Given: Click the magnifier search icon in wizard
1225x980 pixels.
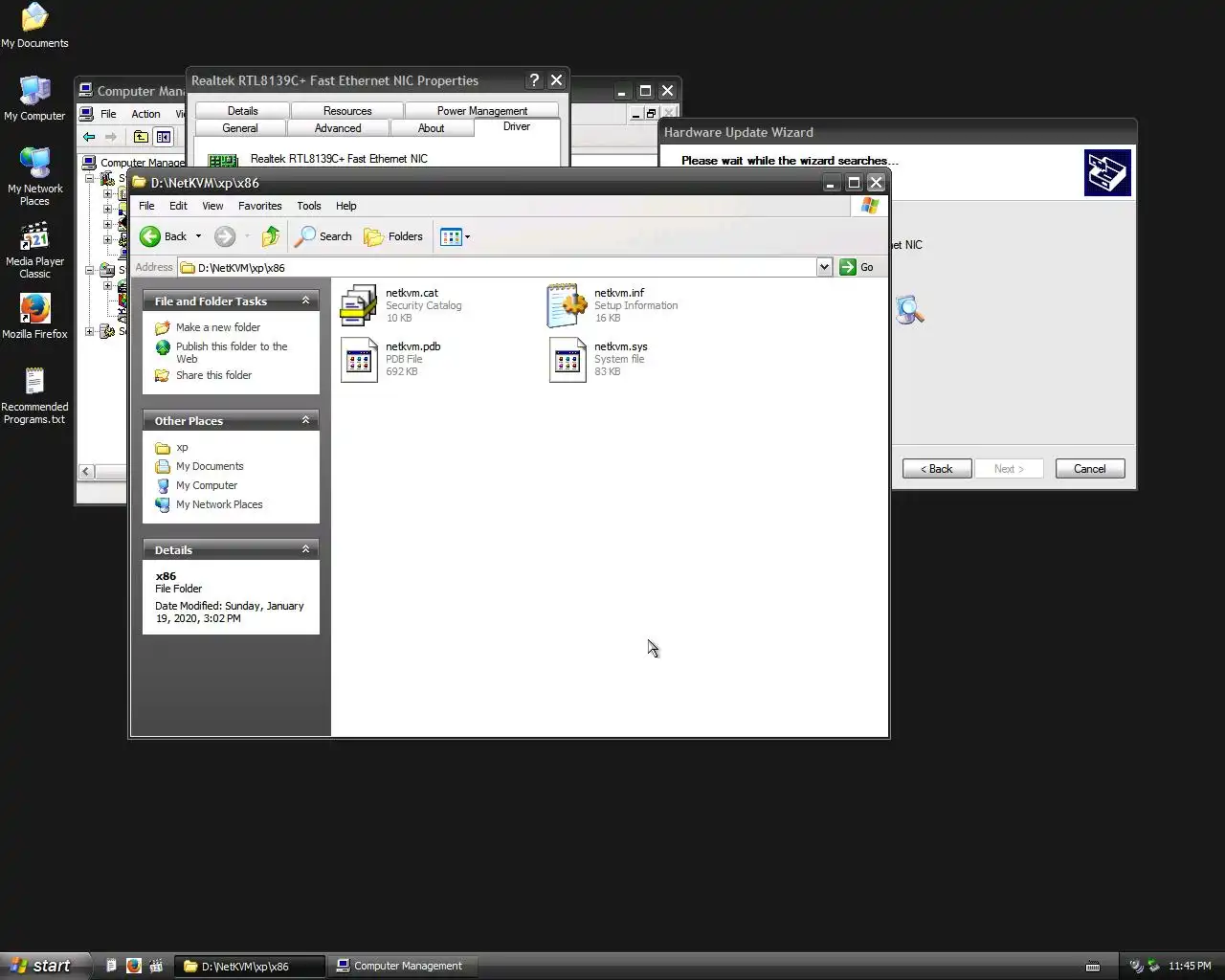Looking at the screenshot, I should coord(910,309).
